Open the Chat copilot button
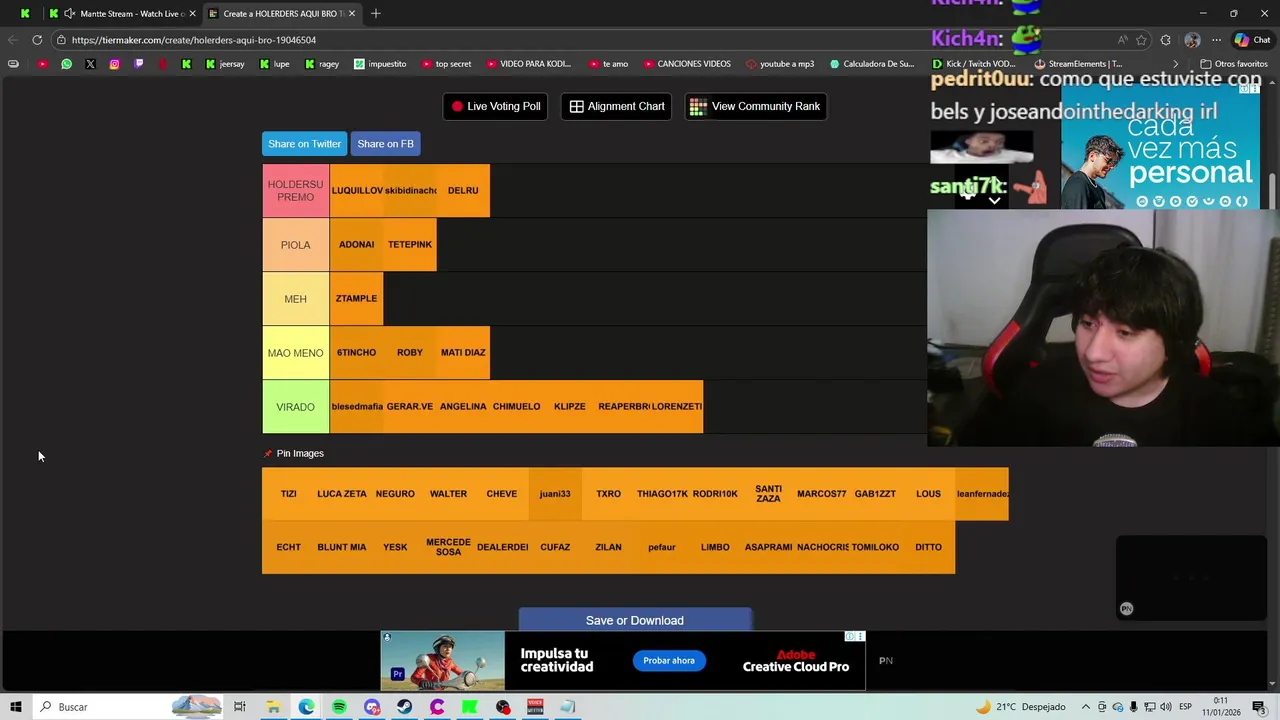 (1252, 40)
